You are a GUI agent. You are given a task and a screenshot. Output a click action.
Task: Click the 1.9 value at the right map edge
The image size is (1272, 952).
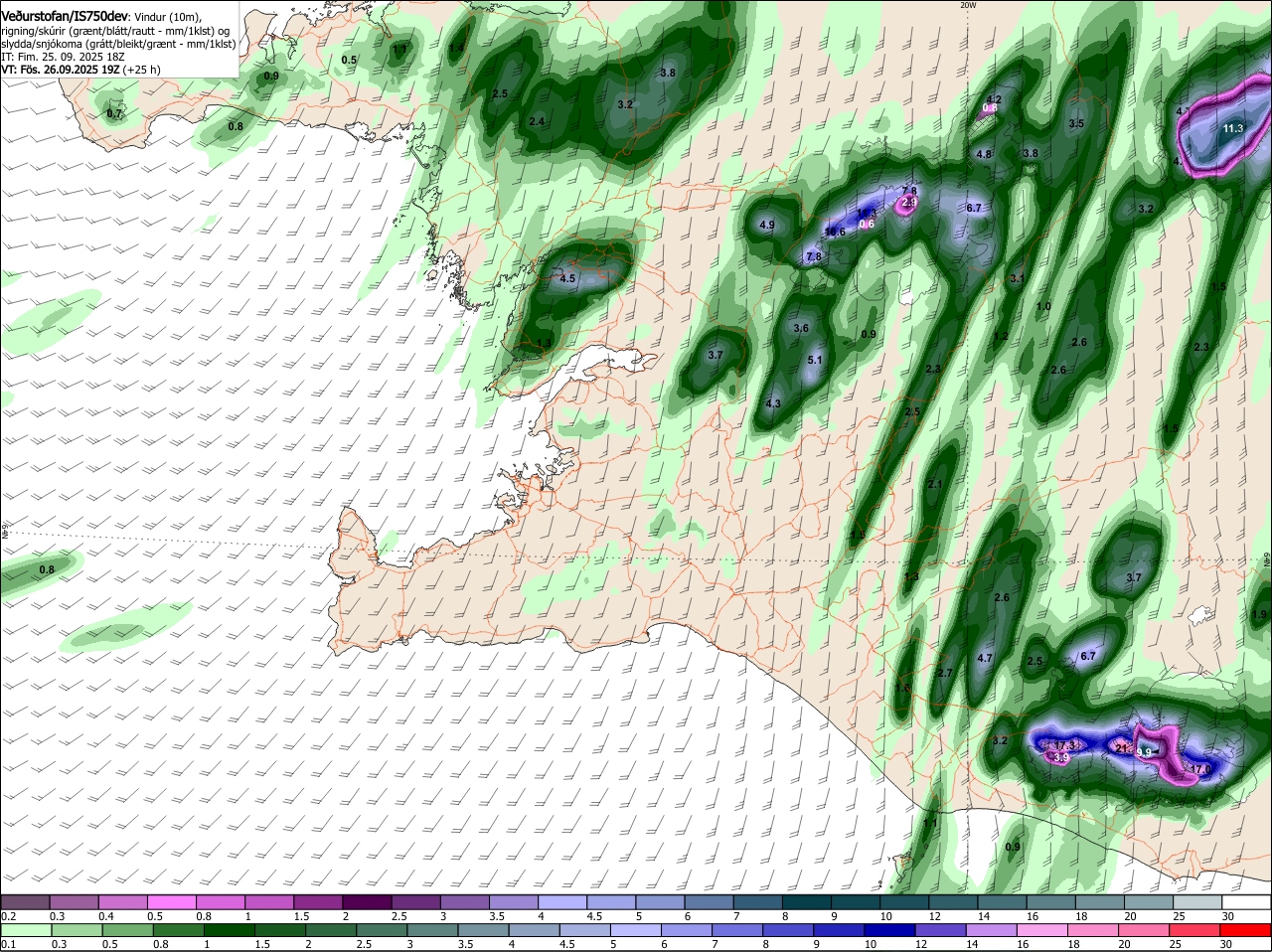[x=1259, y=615]
